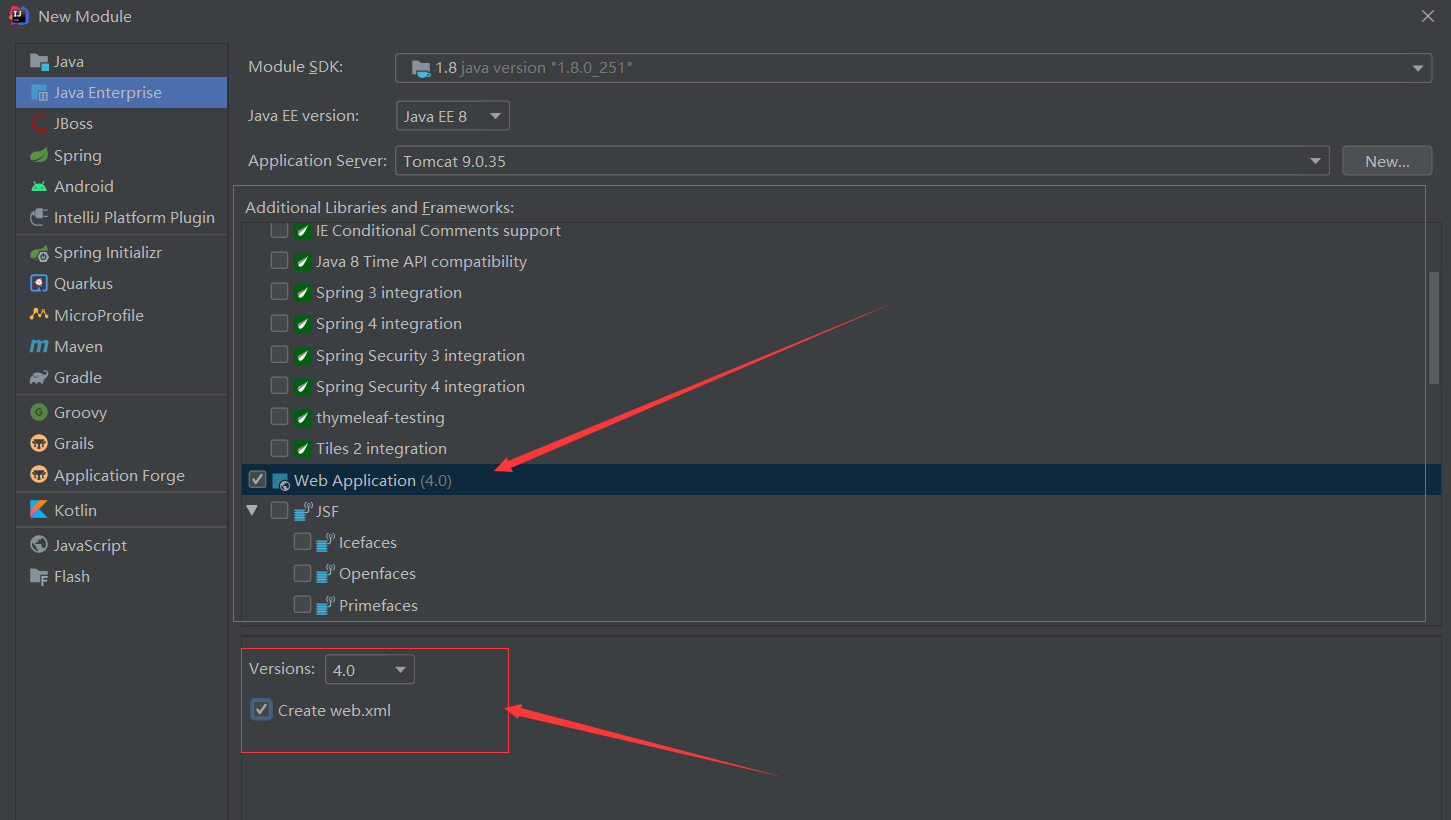The height and width of the screenshot is (820, 1451).
Task: Click the Spring Initializr icon
Action: (39, 253)
